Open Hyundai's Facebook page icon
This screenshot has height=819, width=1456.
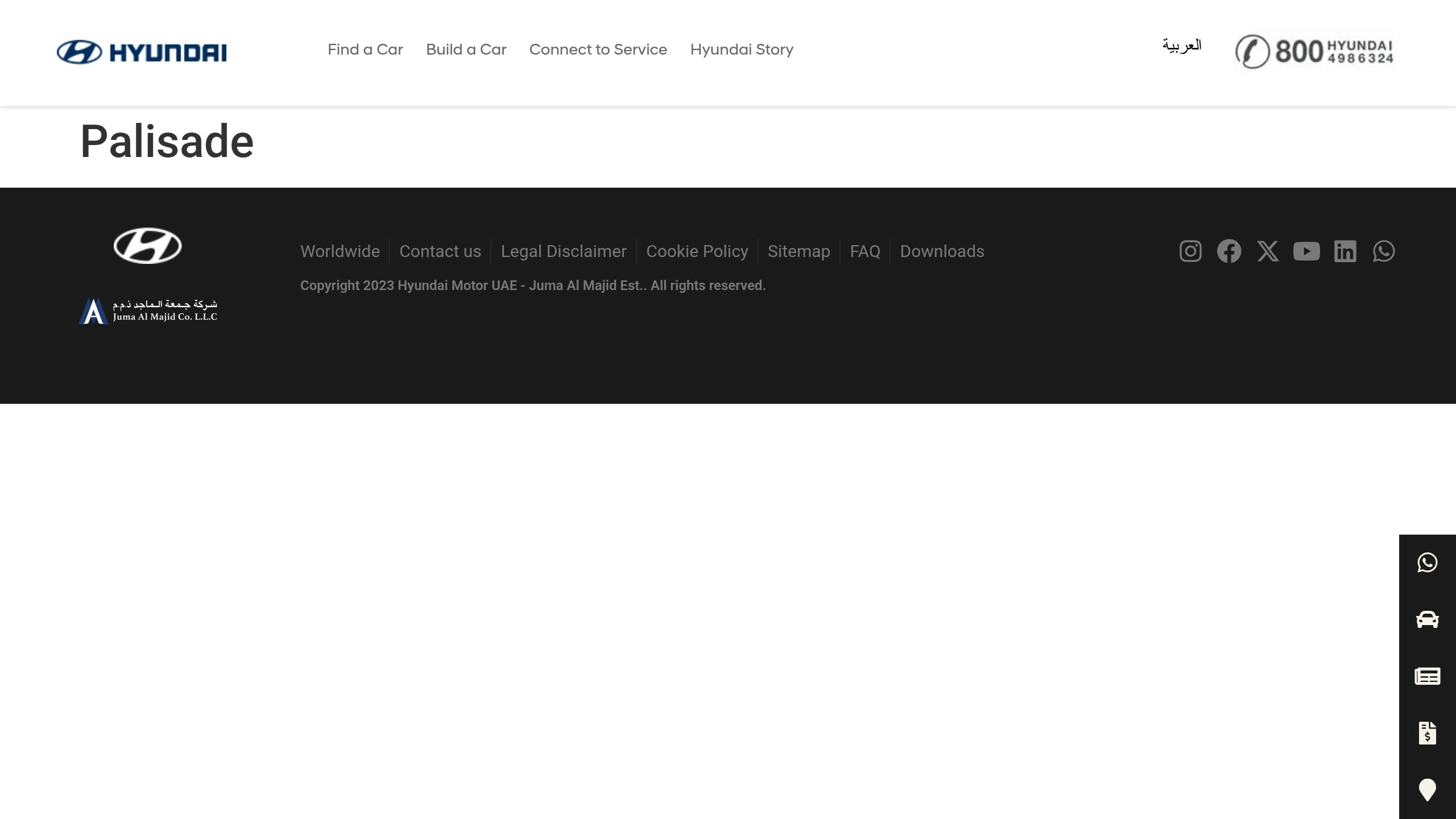[1229, 251]
